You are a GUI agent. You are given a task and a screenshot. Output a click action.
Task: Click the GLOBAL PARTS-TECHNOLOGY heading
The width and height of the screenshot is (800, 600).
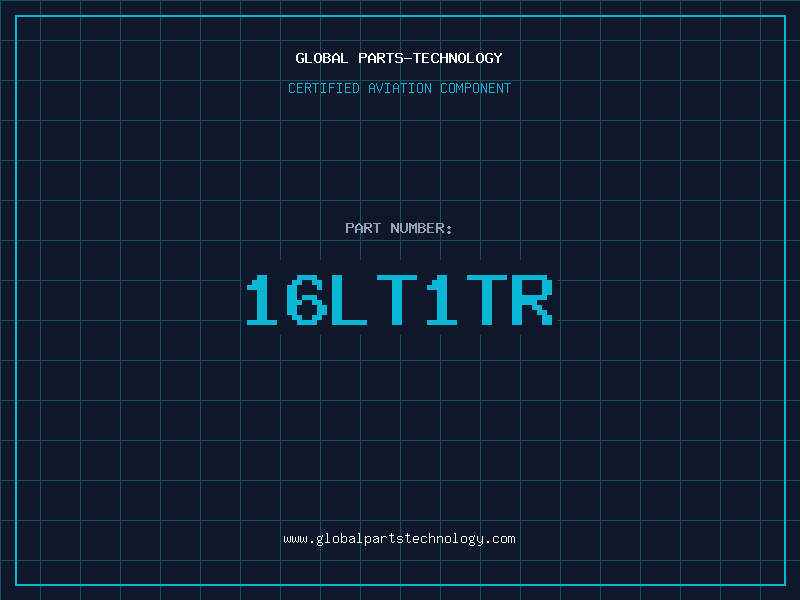point(399,58)
